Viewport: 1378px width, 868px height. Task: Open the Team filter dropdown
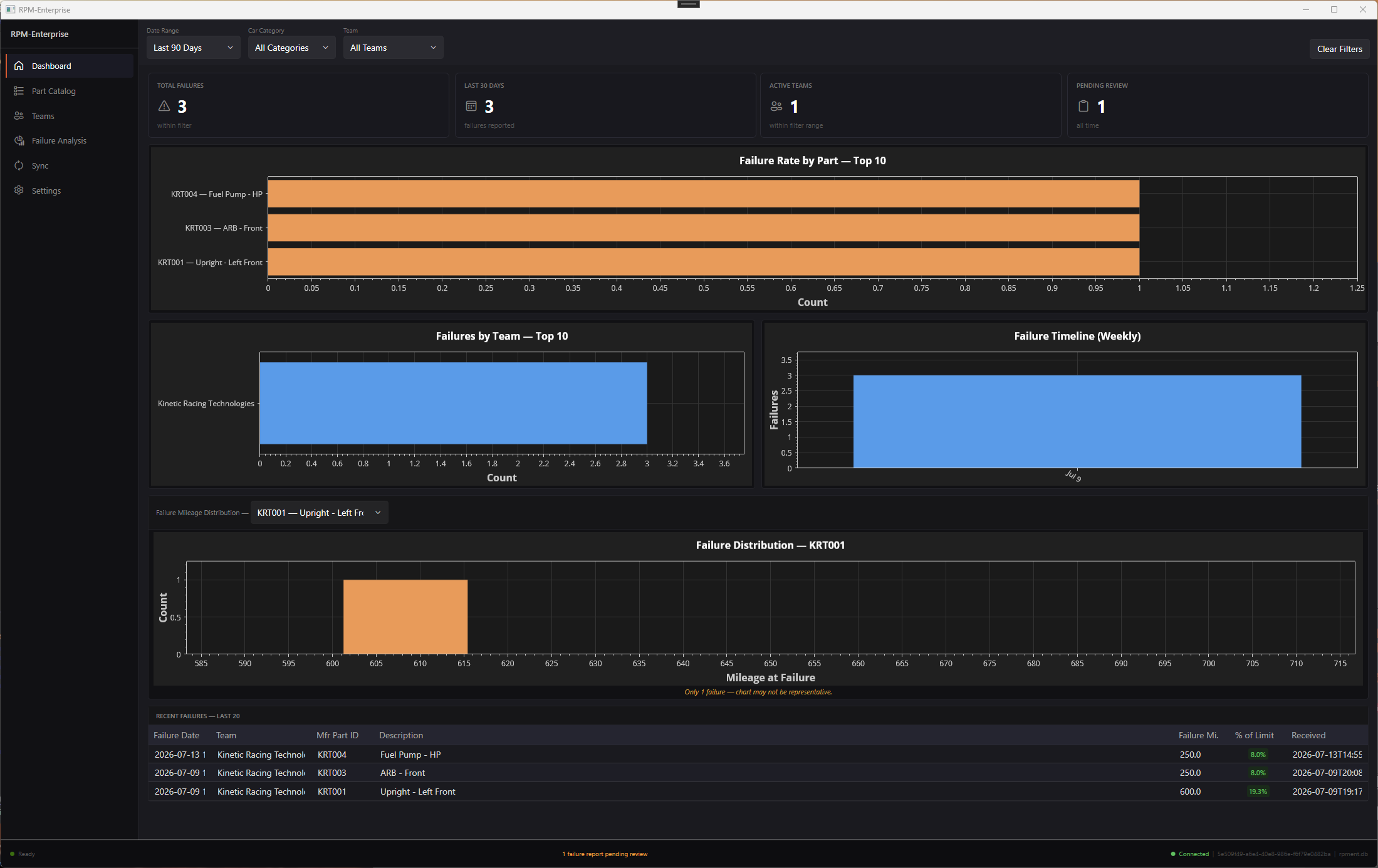point(393,48)
